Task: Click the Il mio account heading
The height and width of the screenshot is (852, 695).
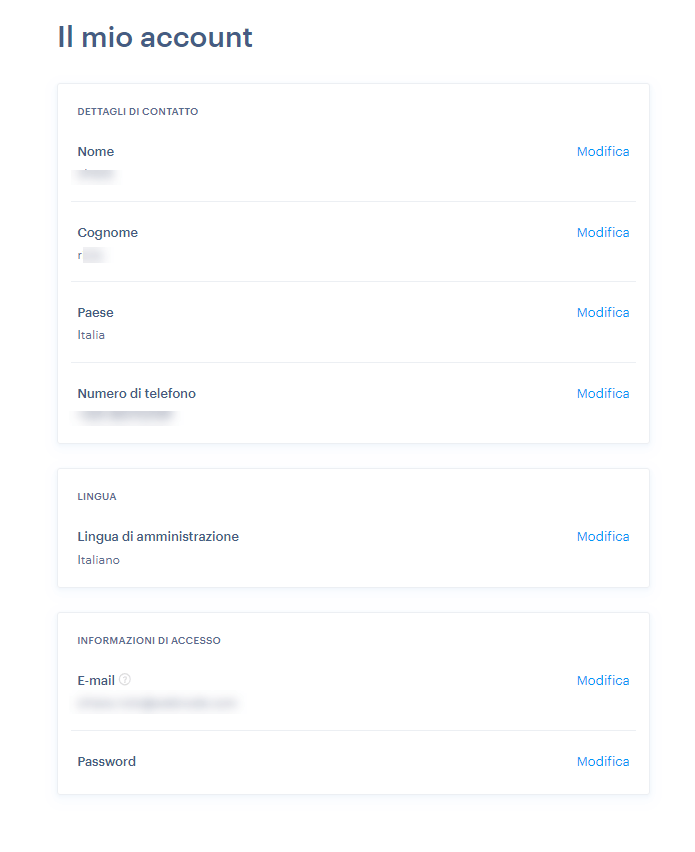Action: coord(155,37)
